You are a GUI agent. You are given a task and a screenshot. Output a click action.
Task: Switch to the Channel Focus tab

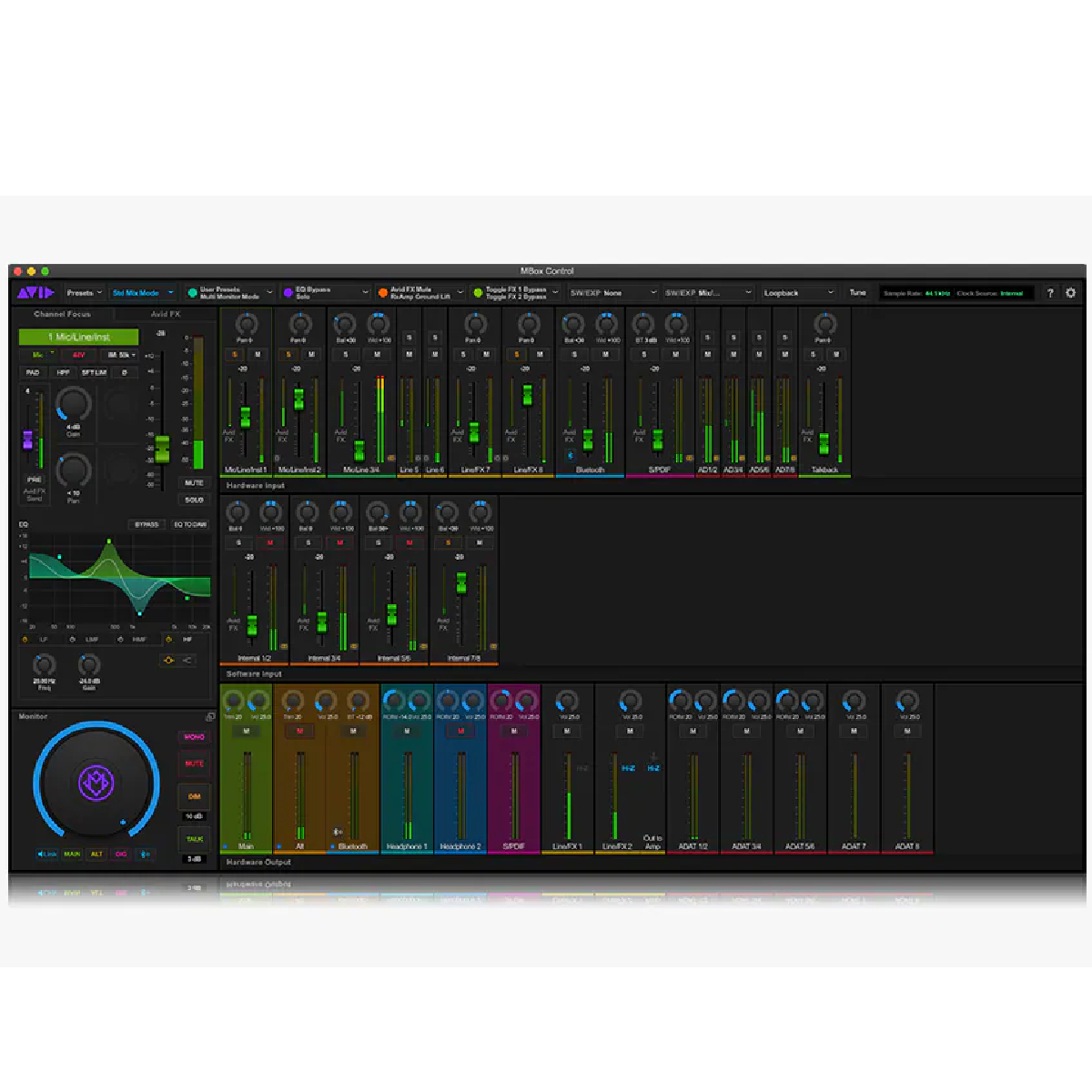[x=62, y=314]
